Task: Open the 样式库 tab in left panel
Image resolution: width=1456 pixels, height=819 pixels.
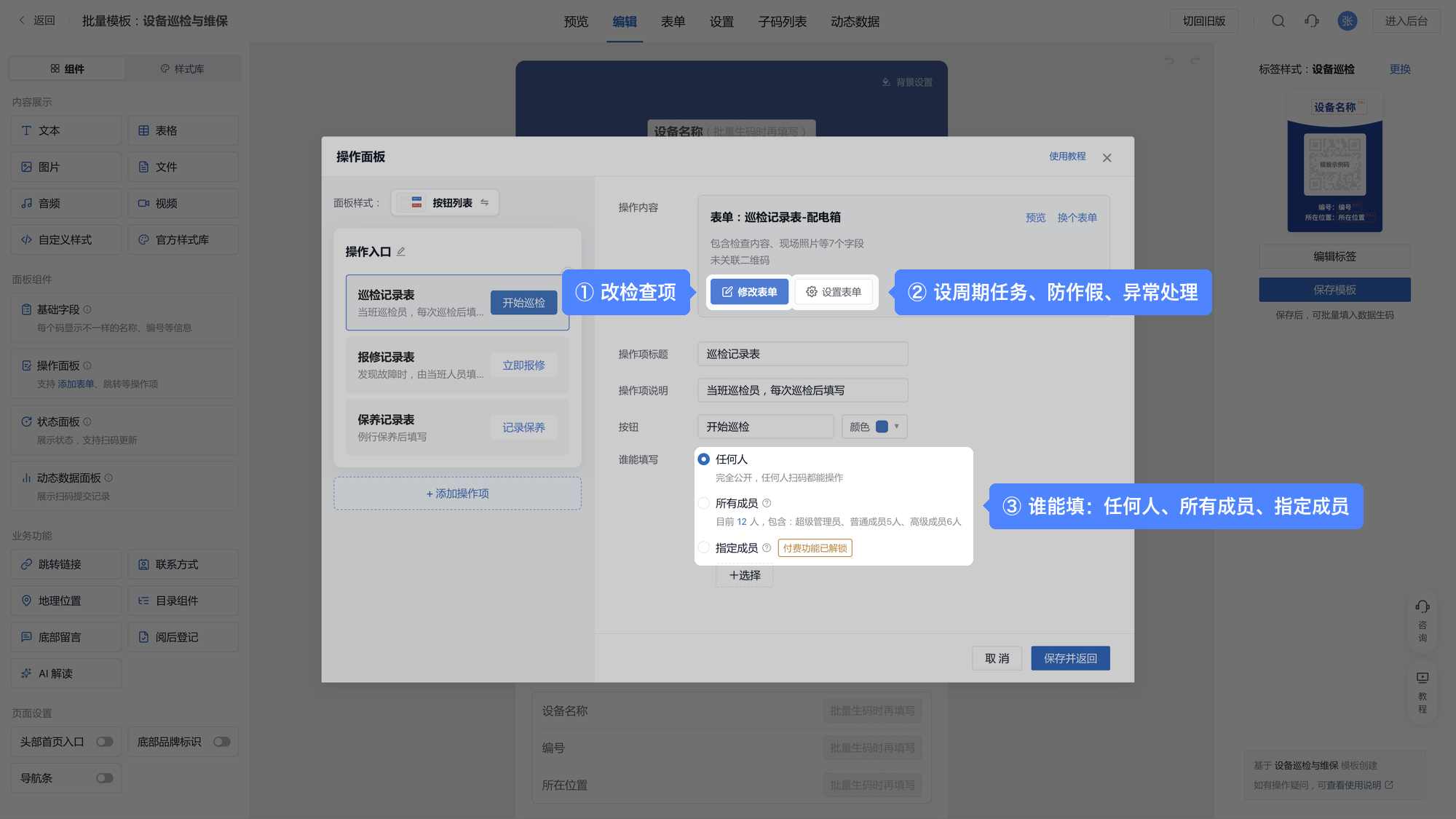Action: click(x=182, y=68)
